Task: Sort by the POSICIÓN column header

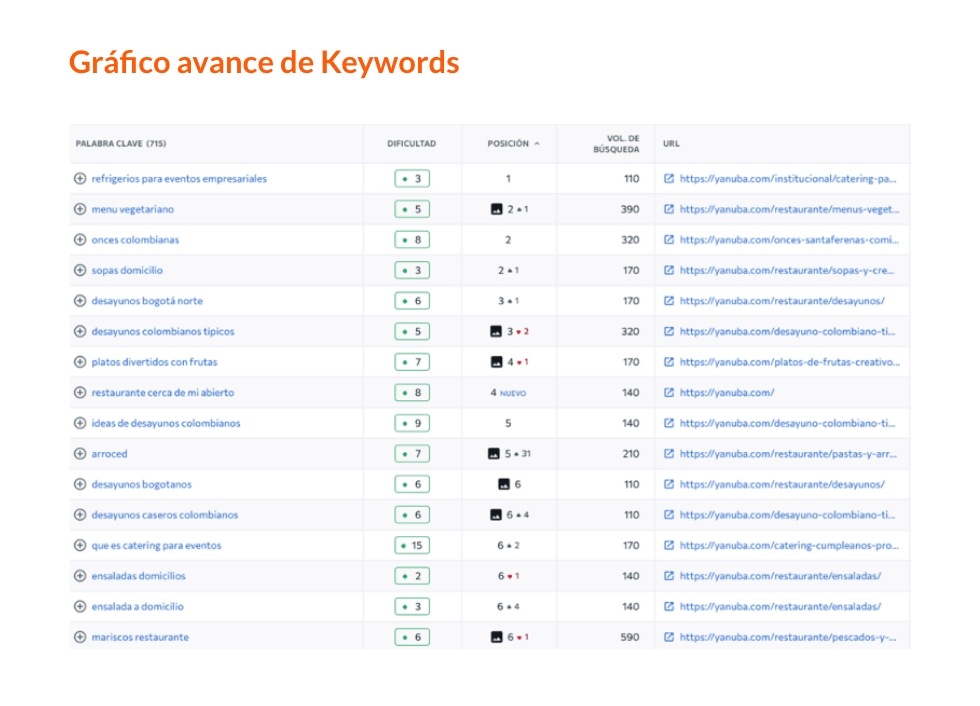Action: click(x=513, y=144)
